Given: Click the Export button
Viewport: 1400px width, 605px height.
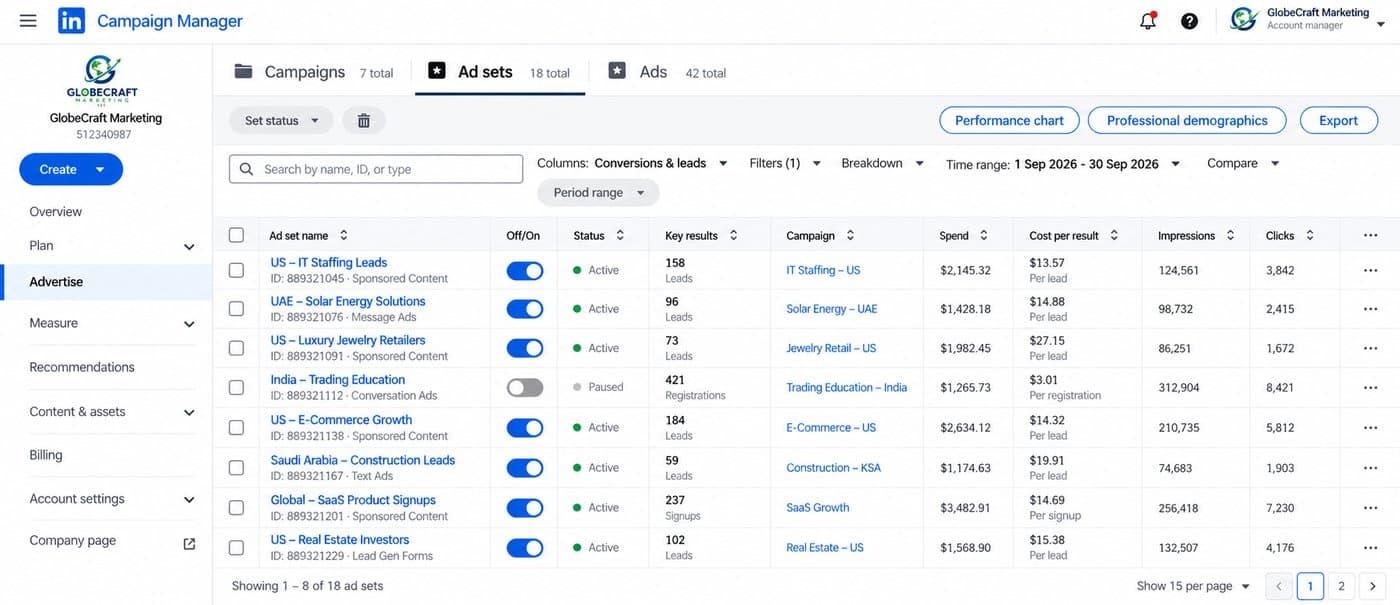Looking at the screenshot, I should click(1338, 120).
